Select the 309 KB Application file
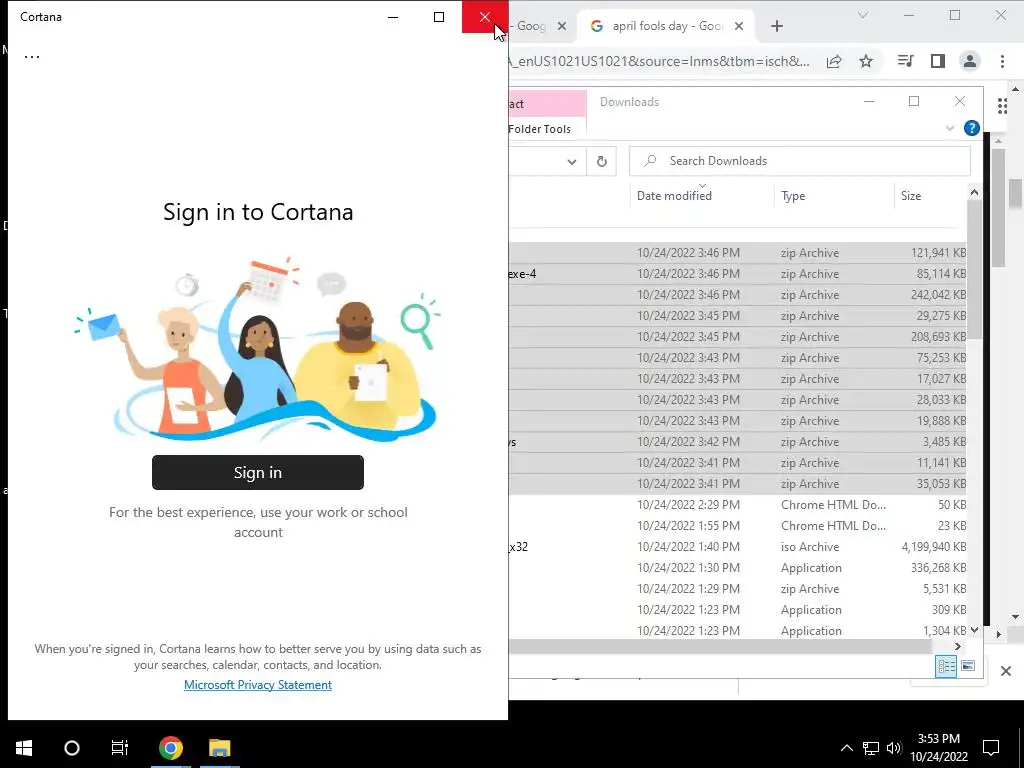Screen dimensions: 1024x768 coord(738,609)
